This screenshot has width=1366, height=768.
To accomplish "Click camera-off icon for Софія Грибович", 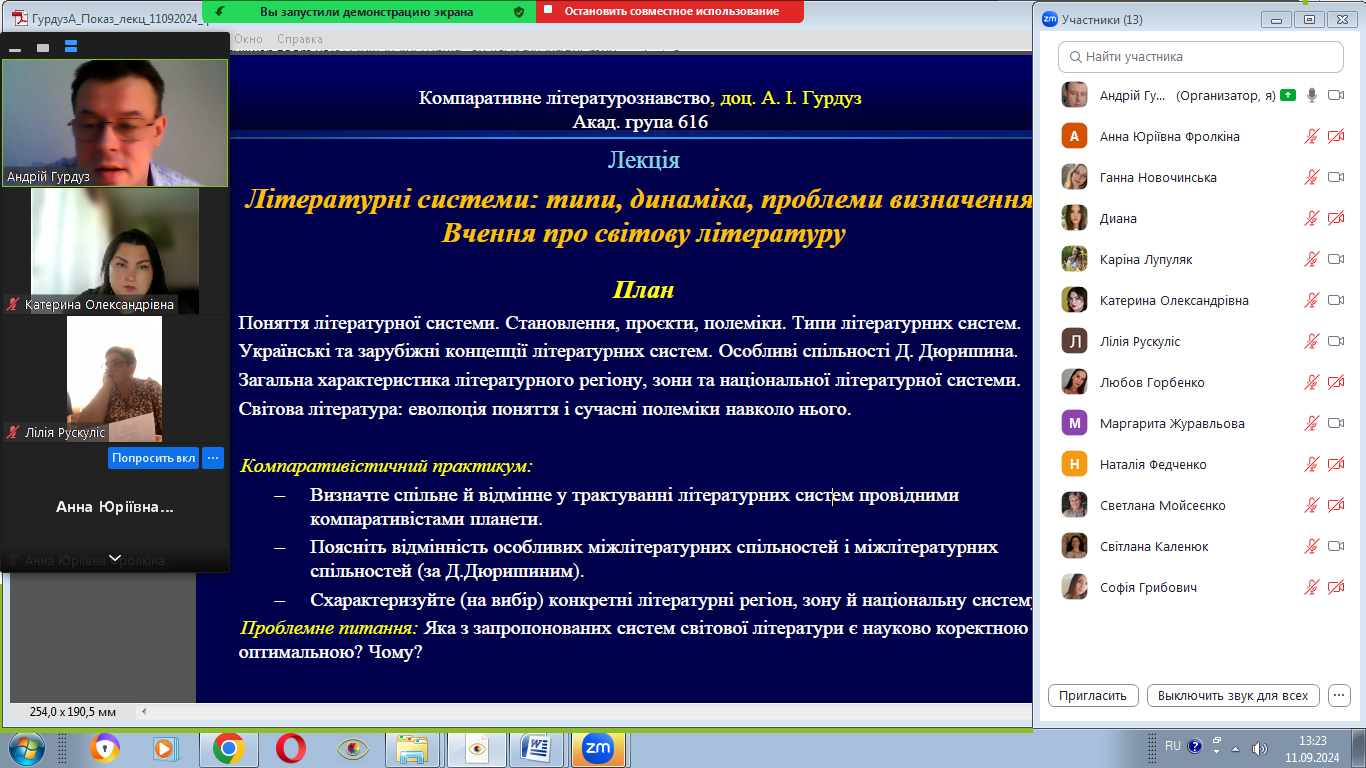I will click(x=1335, y=587).
